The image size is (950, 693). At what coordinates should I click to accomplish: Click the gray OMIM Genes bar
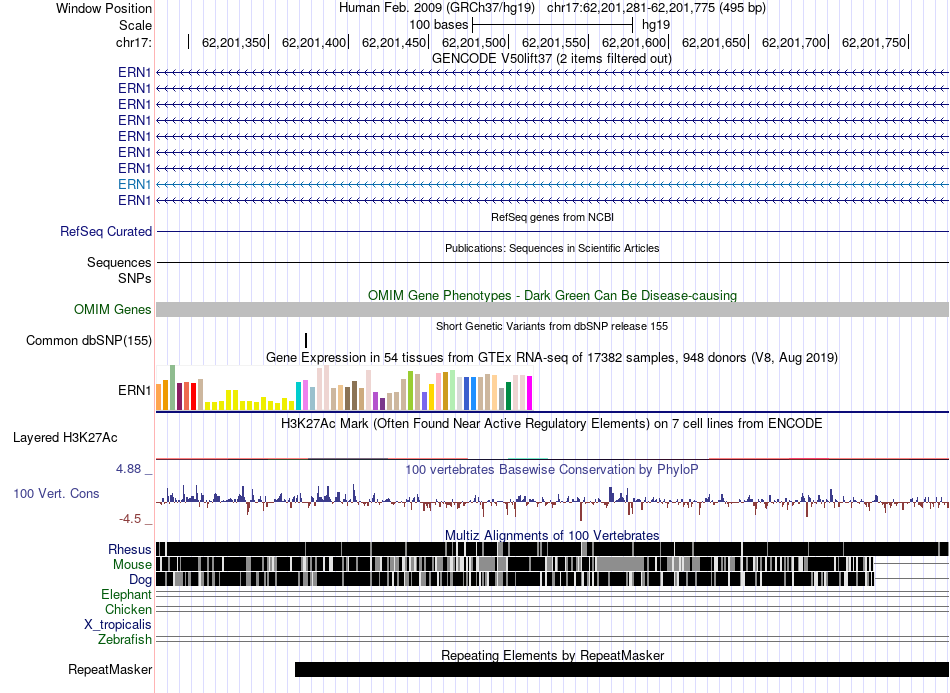coord(553,310)
